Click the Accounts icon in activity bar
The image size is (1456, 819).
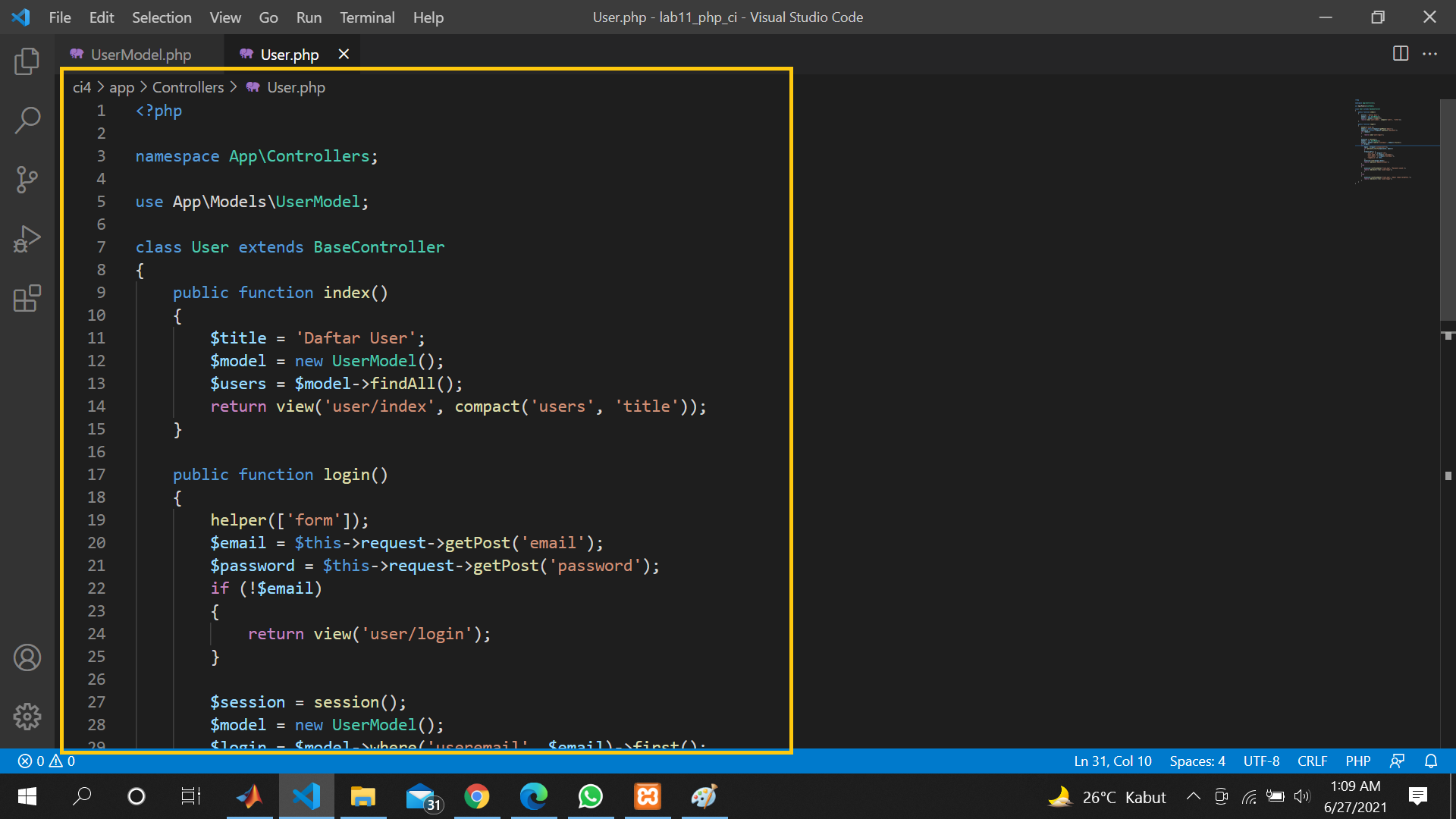tap(27, 657)
